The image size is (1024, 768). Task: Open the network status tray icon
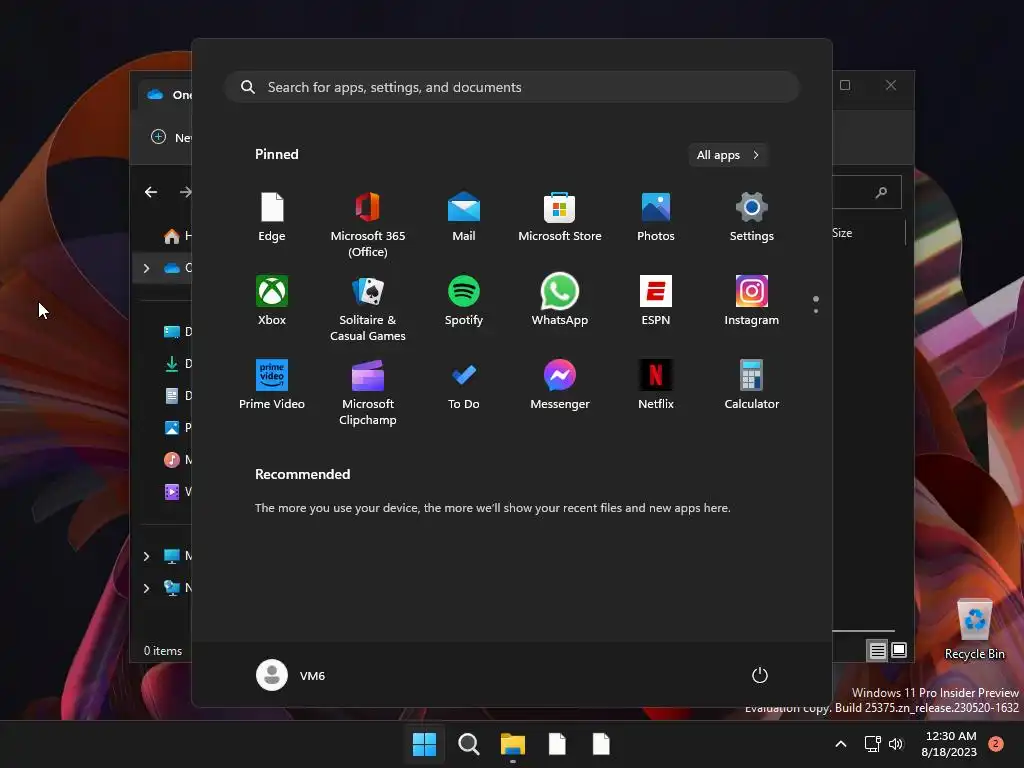click(x=872, y=744)
